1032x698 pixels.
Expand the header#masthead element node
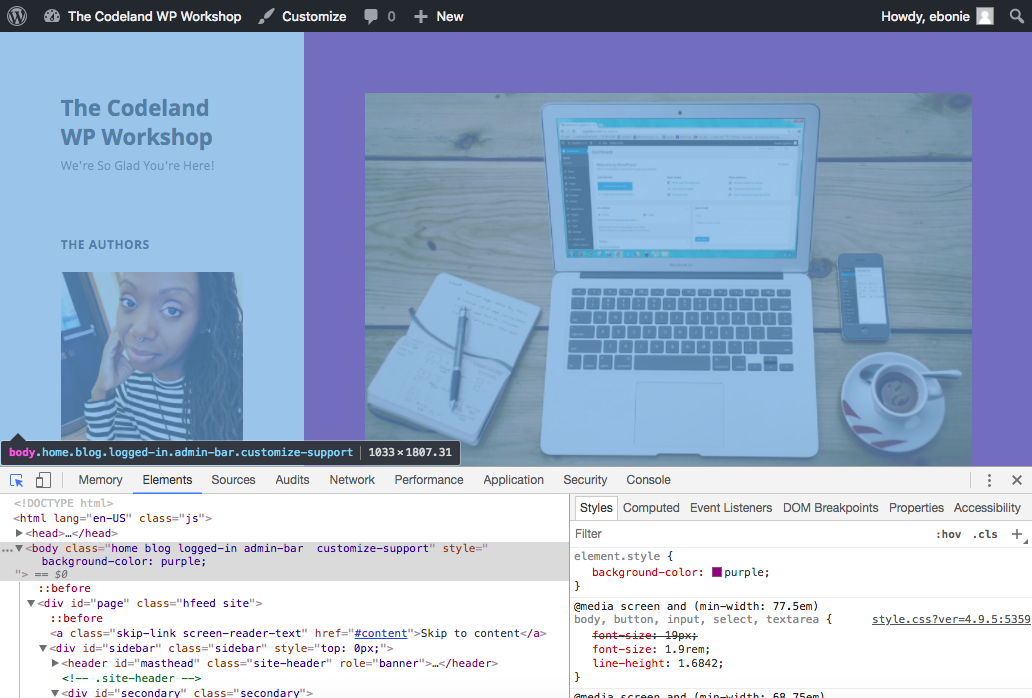coord(55,663)
